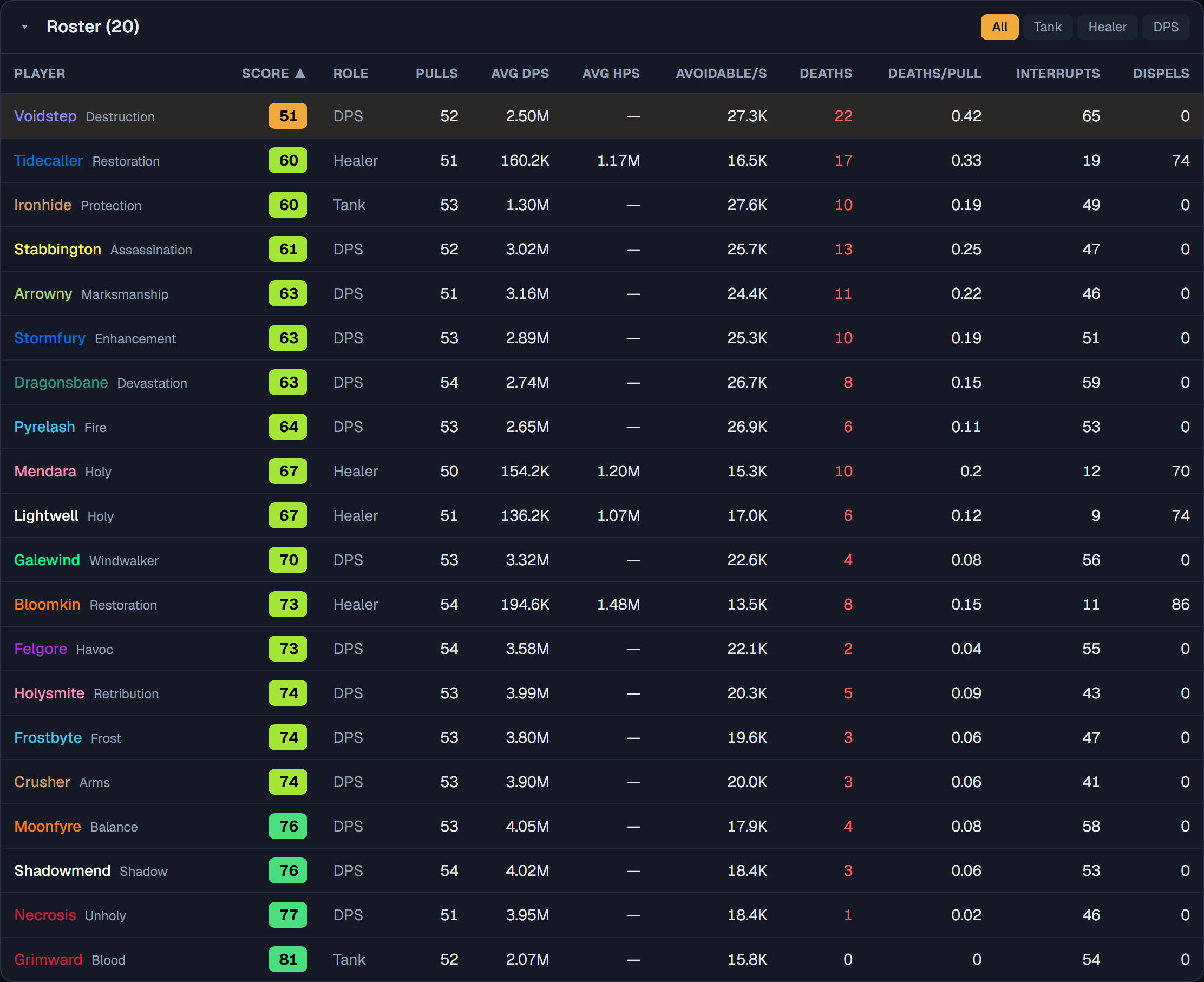This screenshot has height=982, width=1204.
Task: Filter roster by Tank
Action: (x=1048, y=27)
